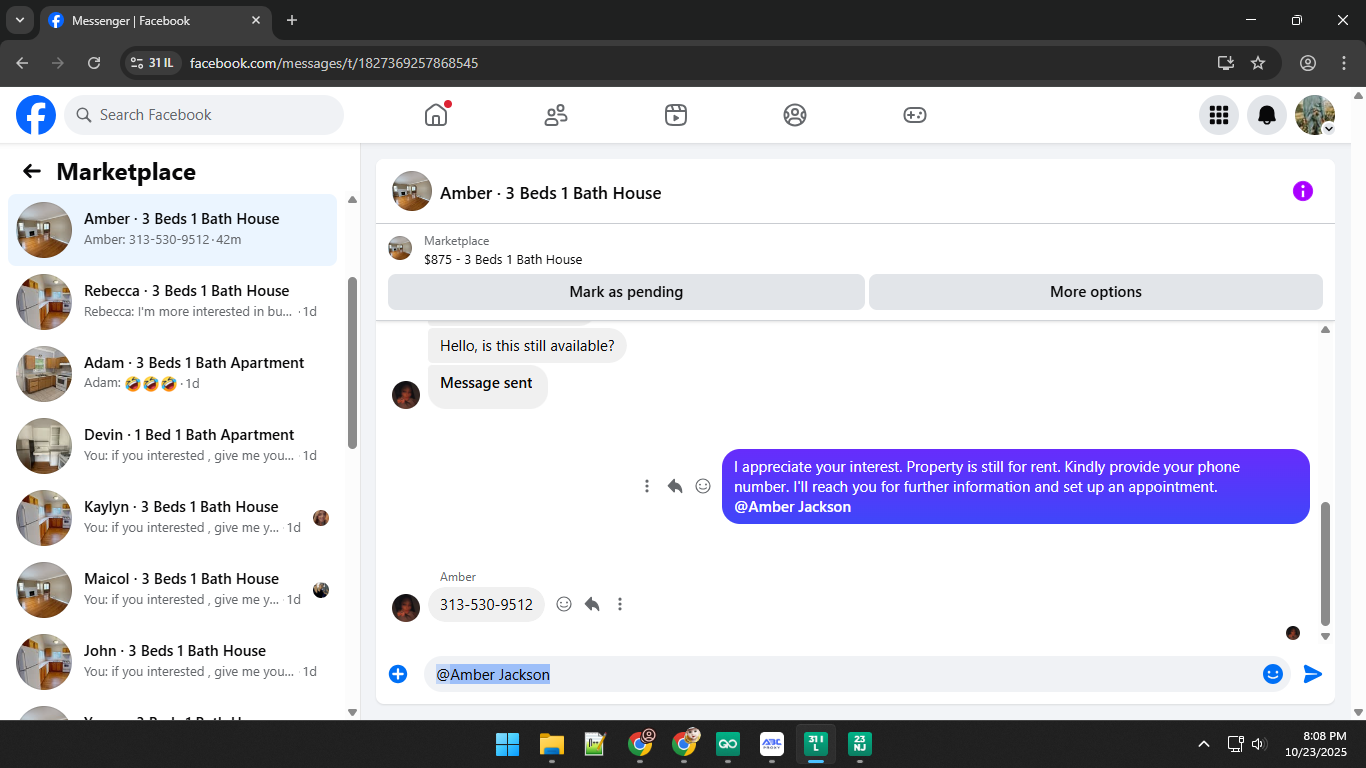
Task: Open more menu for 313-530-9512 message
Action: click(620, 604)
